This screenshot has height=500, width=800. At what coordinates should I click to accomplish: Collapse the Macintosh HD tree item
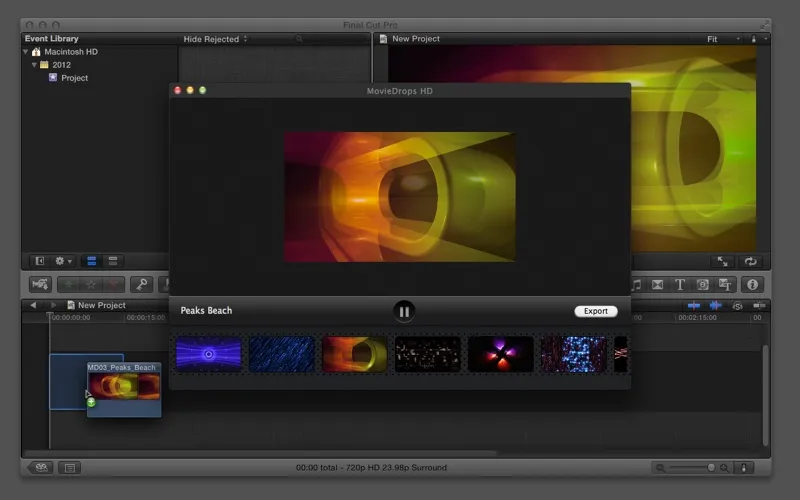(x=26, y=52)
